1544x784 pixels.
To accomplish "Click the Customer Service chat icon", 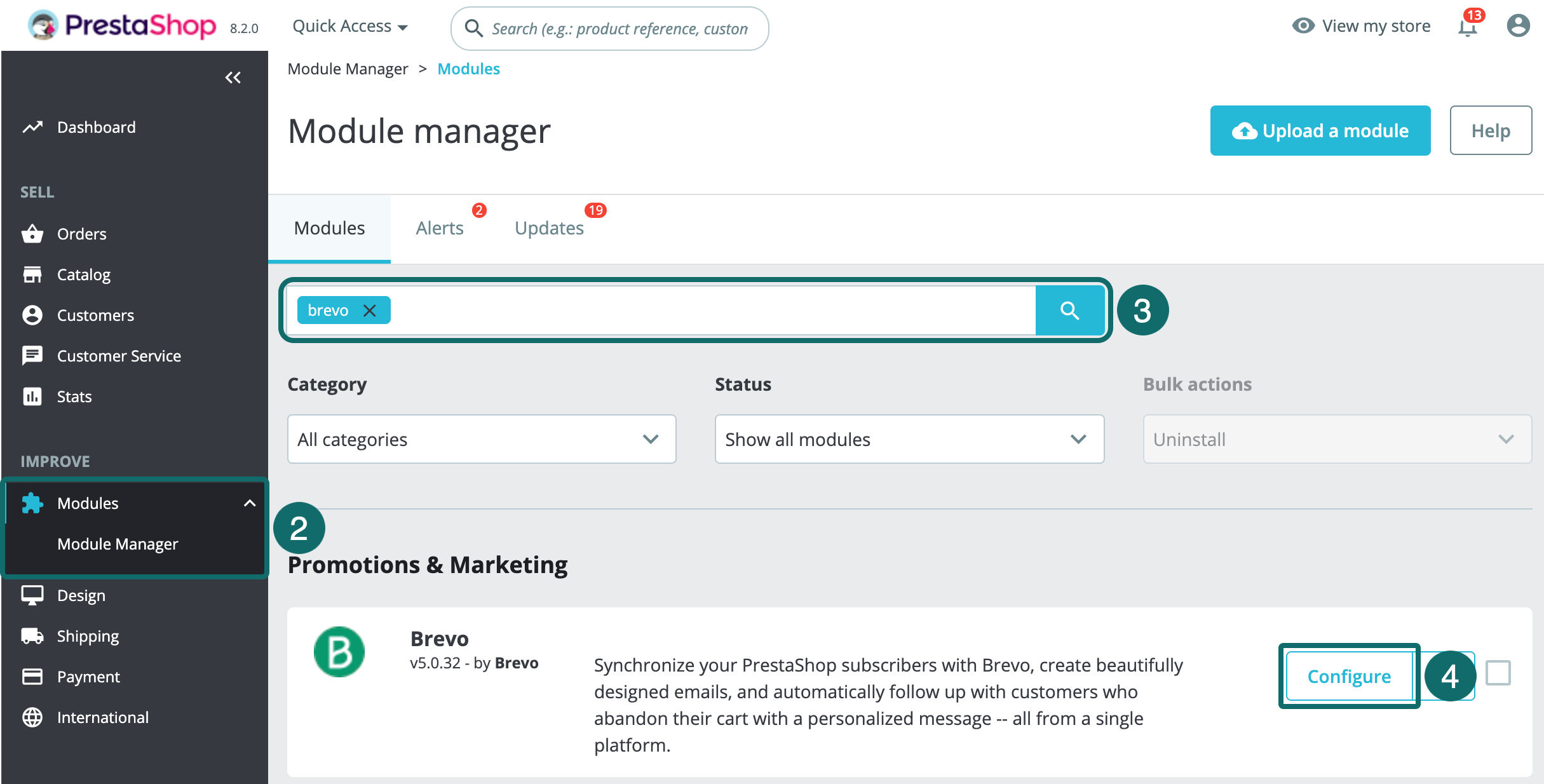I will click(x=32, y=355).
